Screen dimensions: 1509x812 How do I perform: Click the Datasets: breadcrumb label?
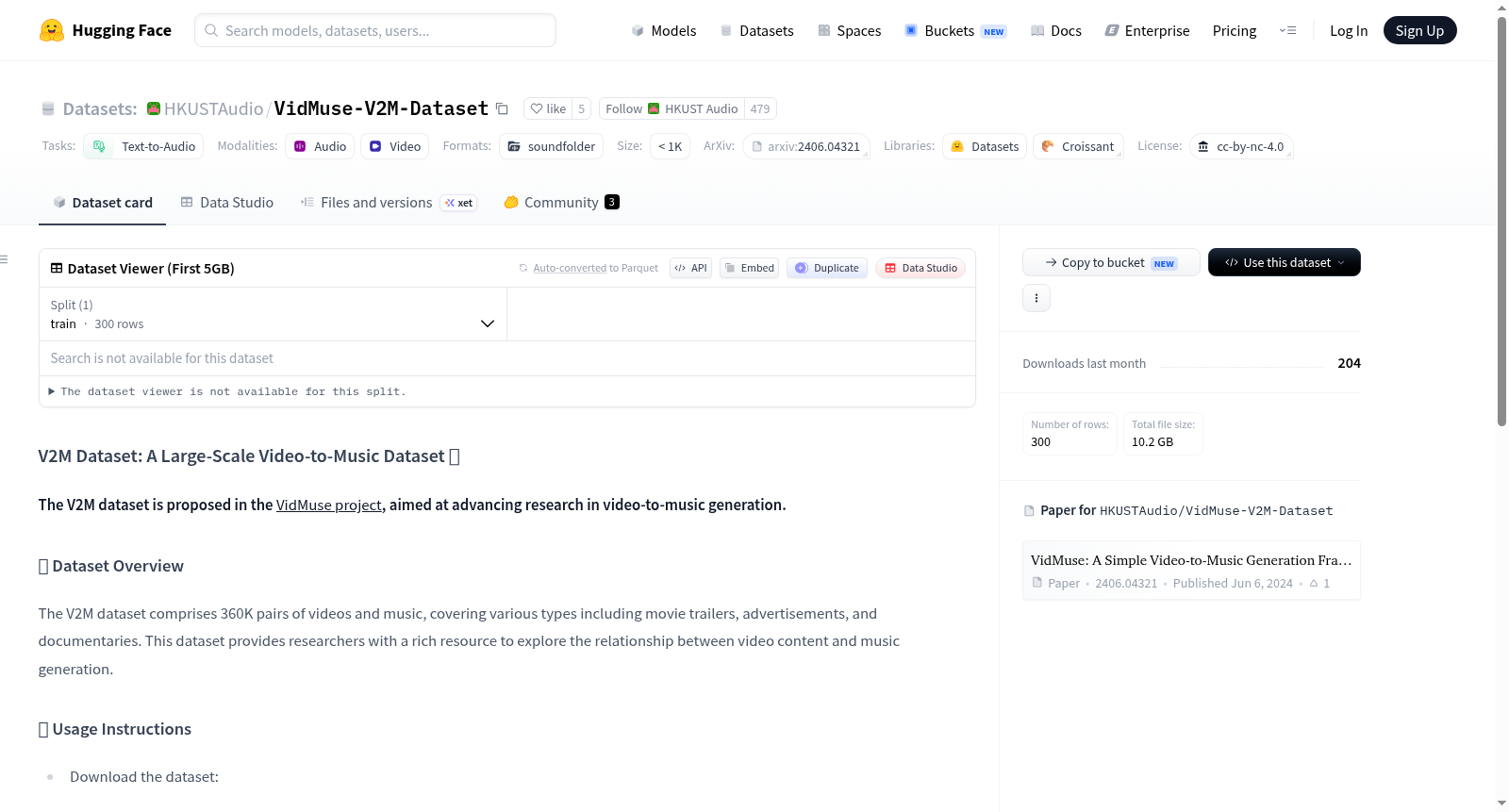100,108
